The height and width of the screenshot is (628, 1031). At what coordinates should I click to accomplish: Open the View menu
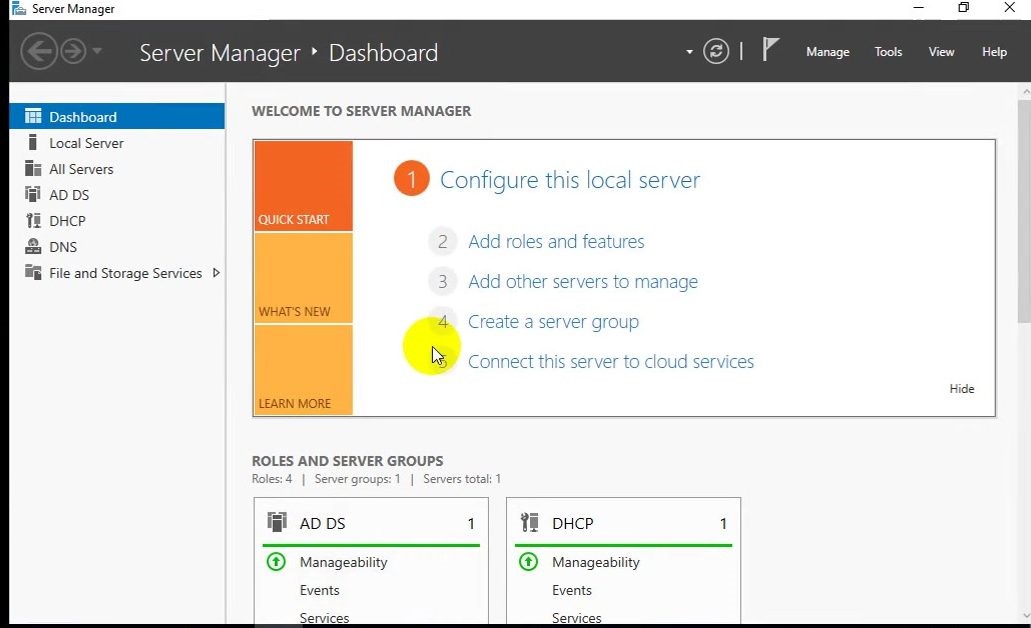coord(941,51)
